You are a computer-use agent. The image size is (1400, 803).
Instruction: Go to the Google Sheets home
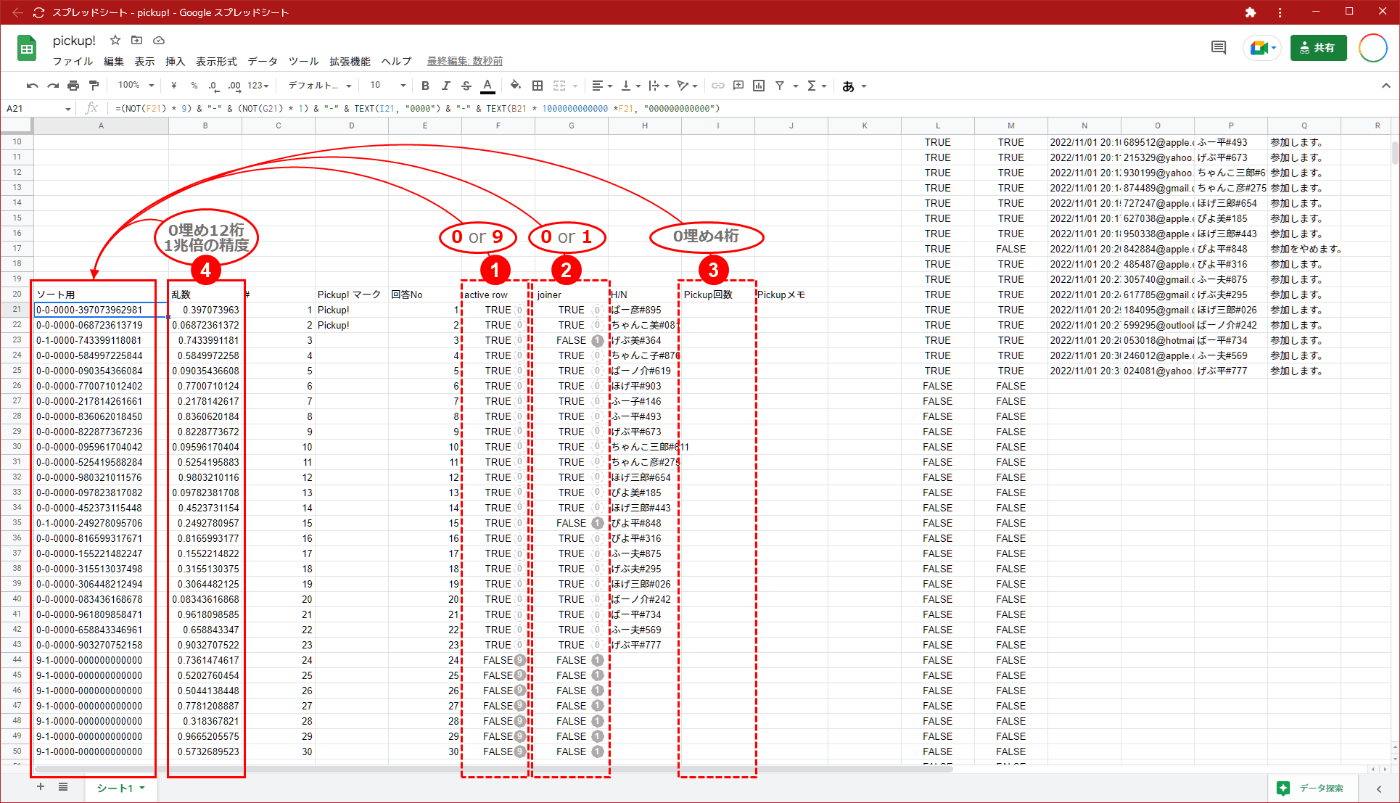click(x=26, y=48)
